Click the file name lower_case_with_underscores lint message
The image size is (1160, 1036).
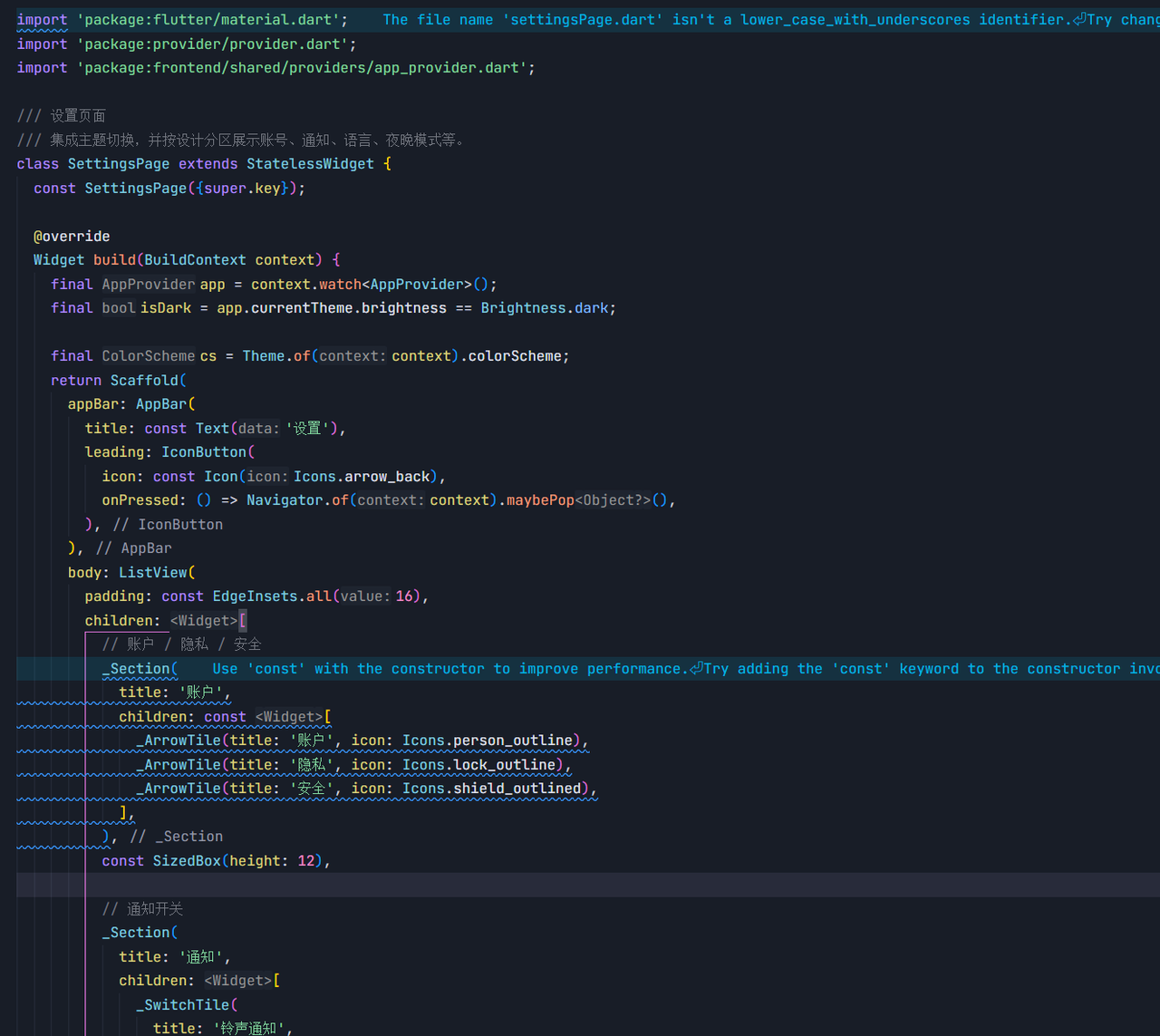coord(770,20)
